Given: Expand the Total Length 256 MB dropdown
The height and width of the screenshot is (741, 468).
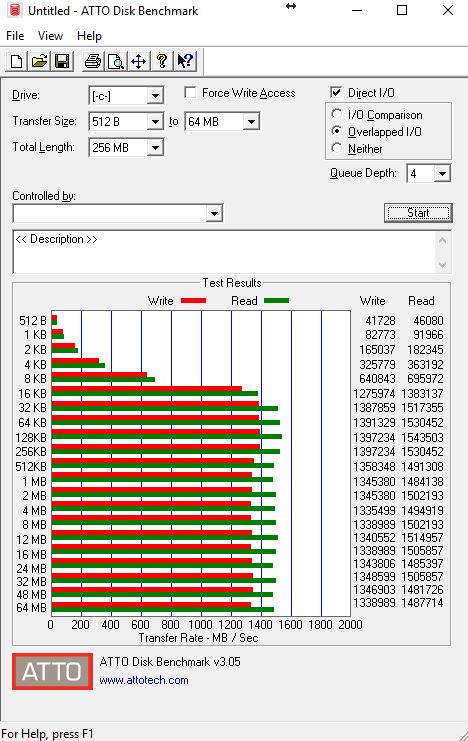Looking at the screenshot, I should tap(155, 148).
